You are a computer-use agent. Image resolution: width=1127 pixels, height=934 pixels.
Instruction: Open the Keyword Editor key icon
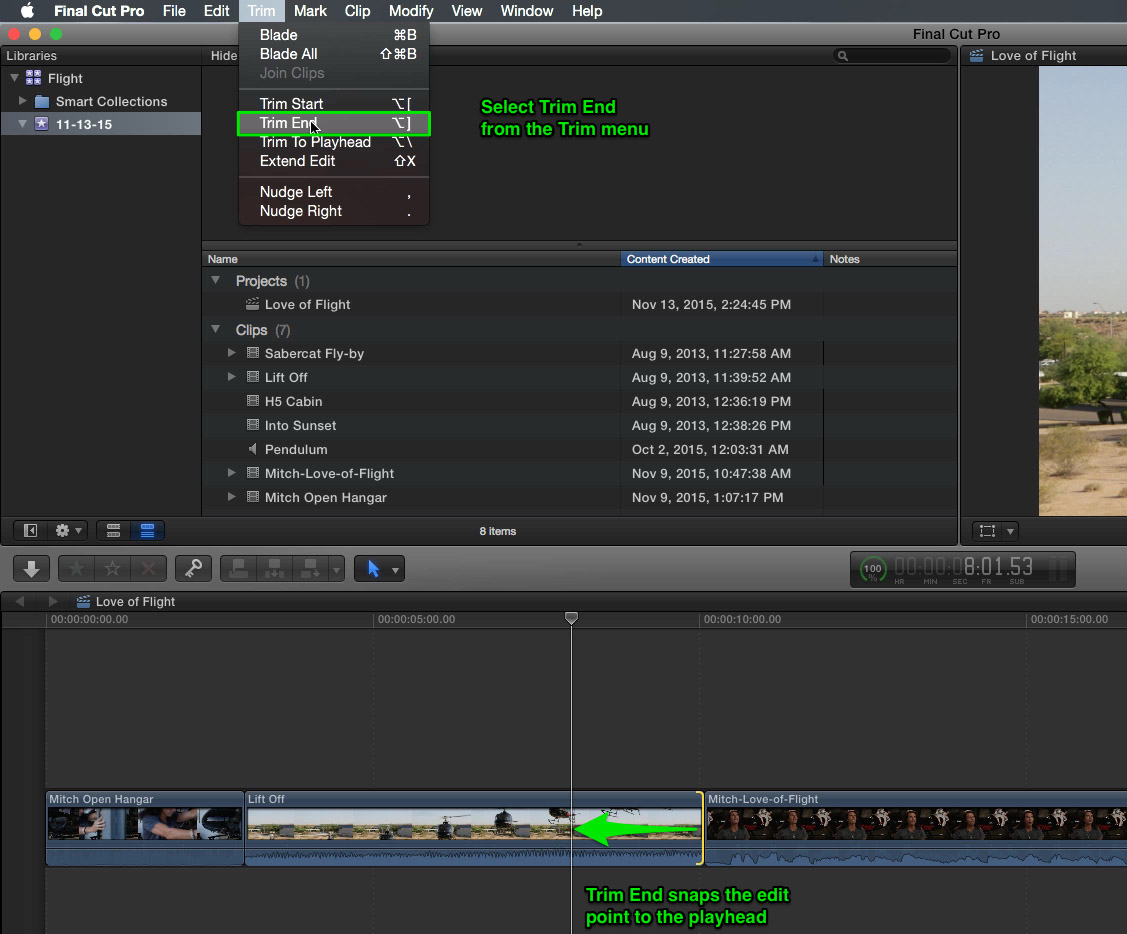point(193,569)
